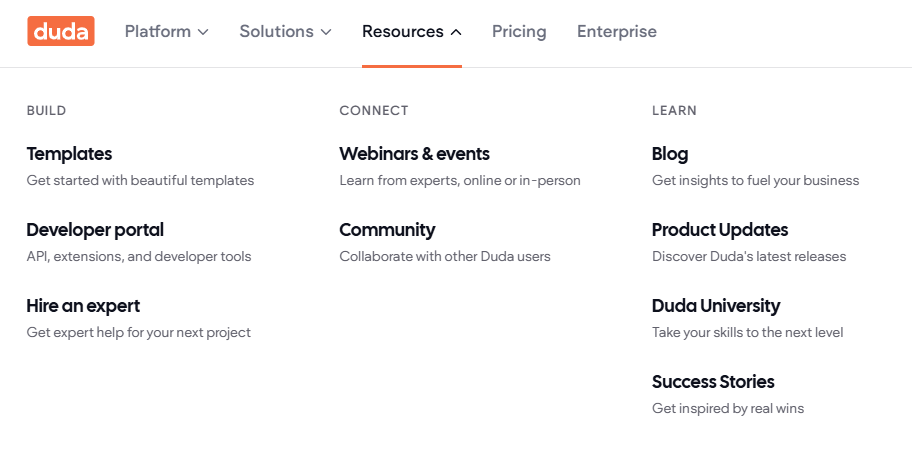
Task: Click the LEARN section heading
Action: (x=674, y=110)
